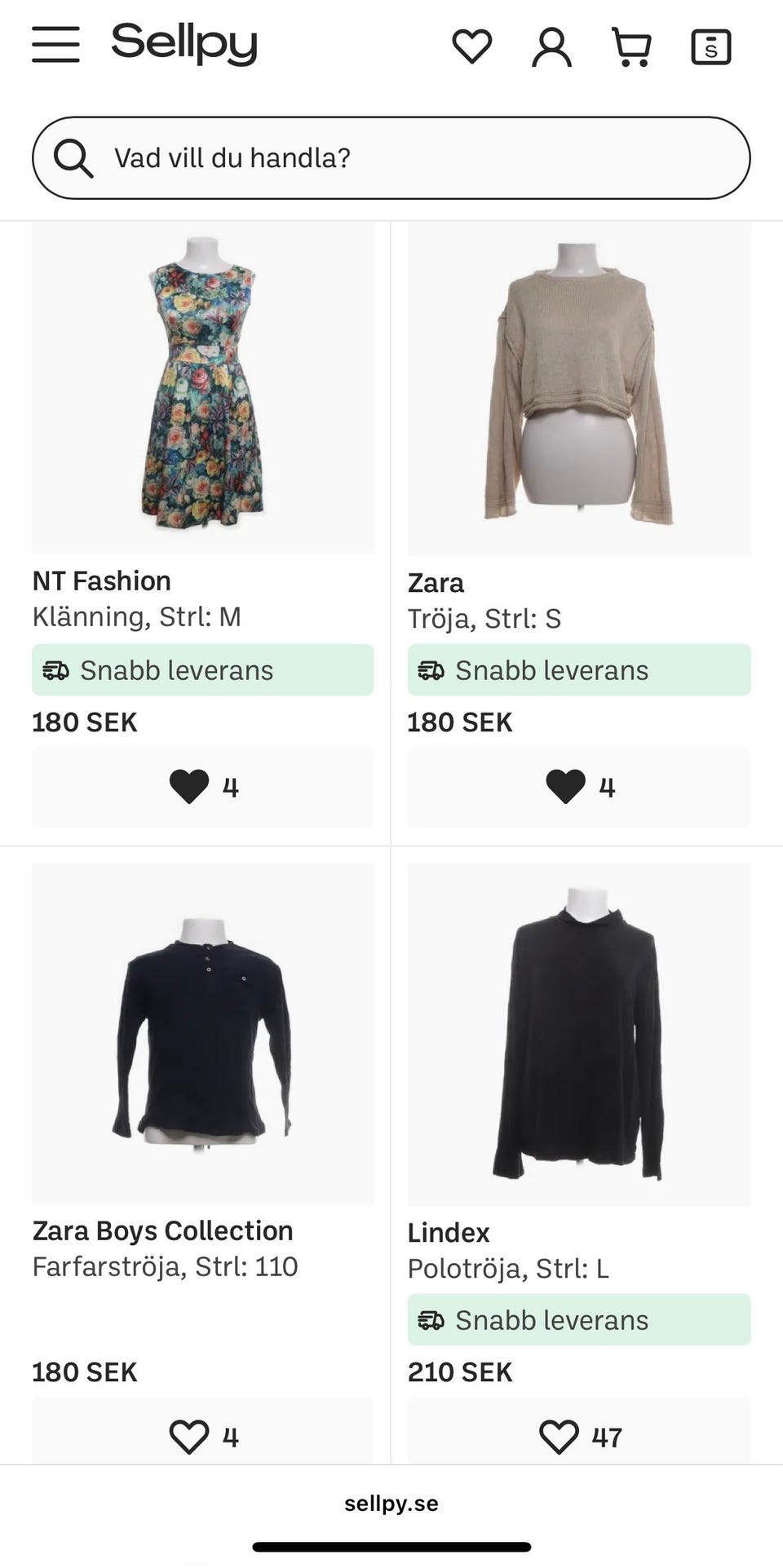Open the NT Fashion product title
This screenshot has height=1568, width=783.
pos(102,581)
